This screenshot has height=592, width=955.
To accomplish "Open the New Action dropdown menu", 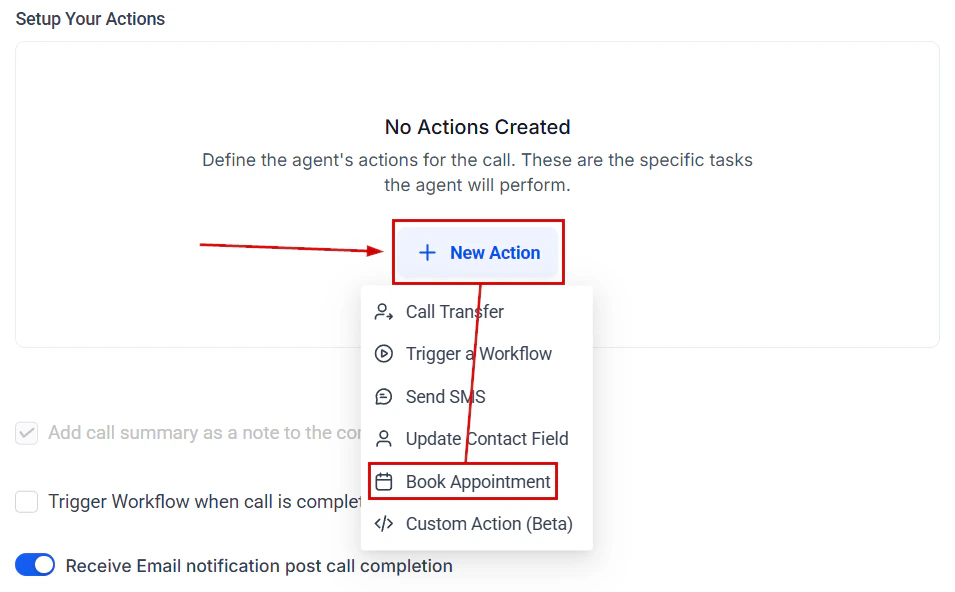I will pos(477,252).
